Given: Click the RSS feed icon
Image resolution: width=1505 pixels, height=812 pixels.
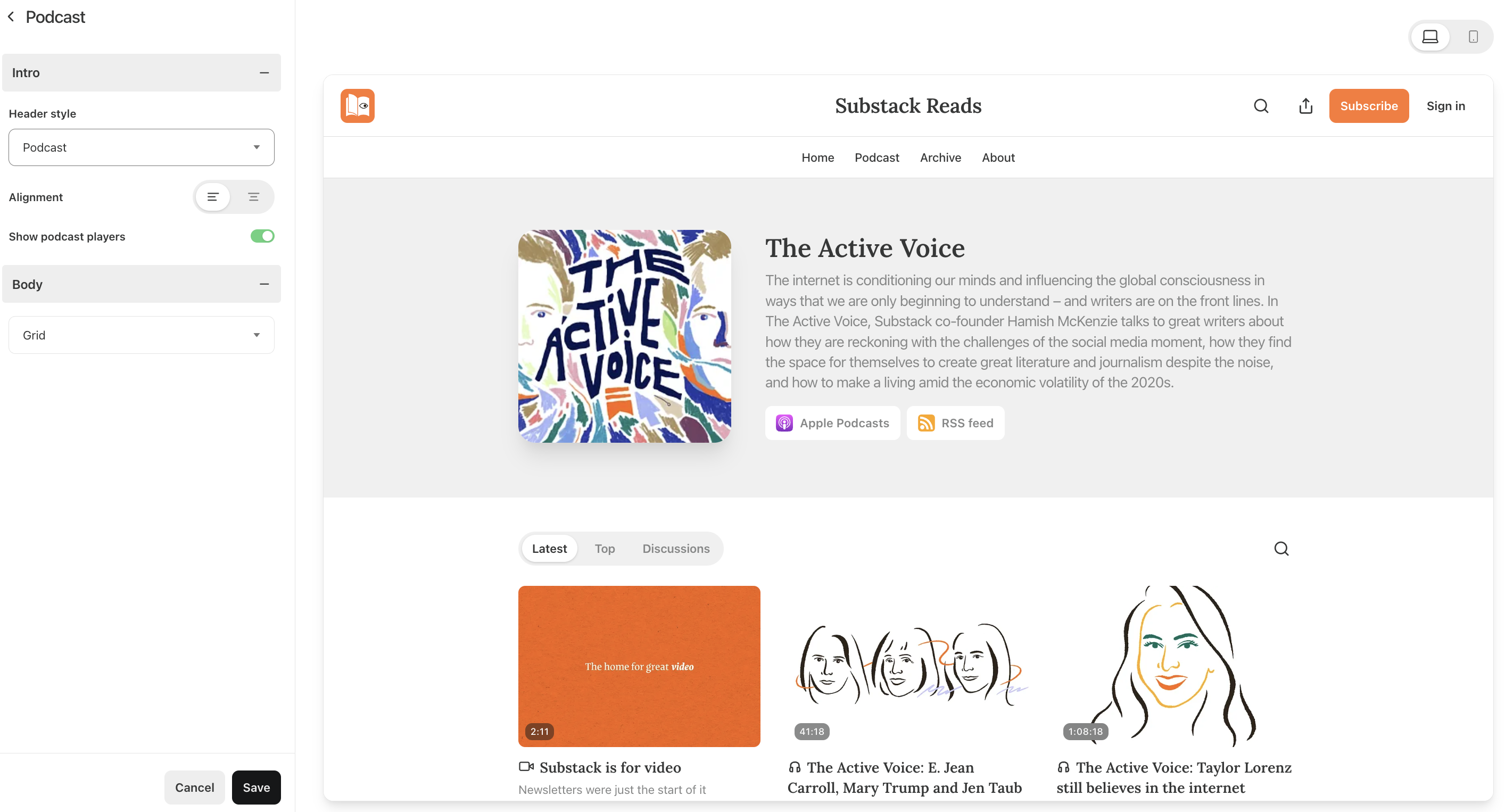Looking at the screenshot, I should coord(925,422).
